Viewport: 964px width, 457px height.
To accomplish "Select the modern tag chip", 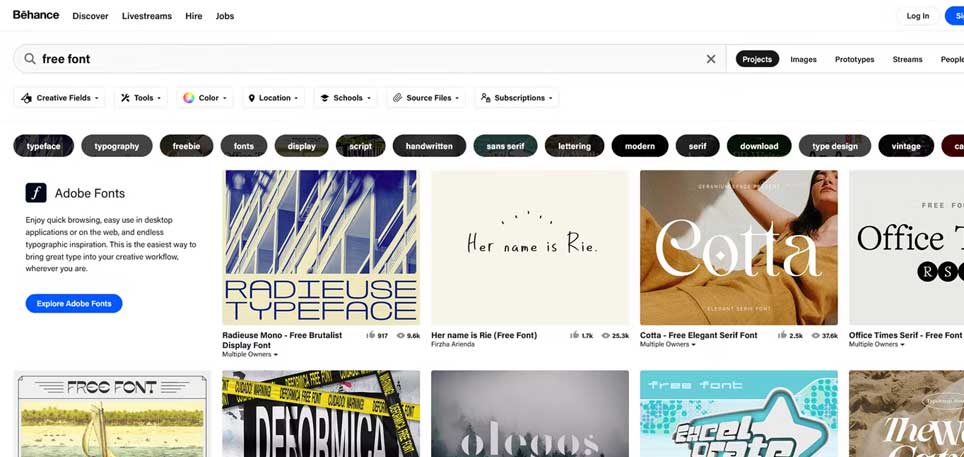I will (x=640, y=146).
